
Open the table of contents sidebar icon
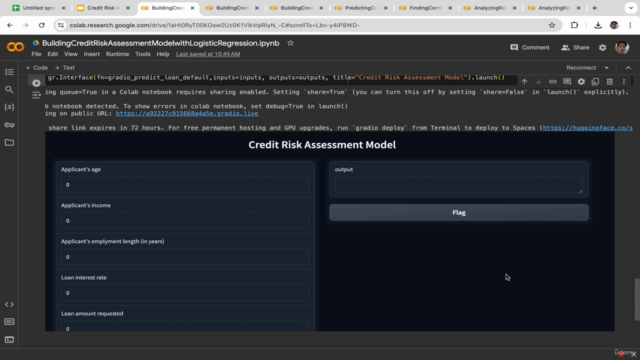(9, 72)
